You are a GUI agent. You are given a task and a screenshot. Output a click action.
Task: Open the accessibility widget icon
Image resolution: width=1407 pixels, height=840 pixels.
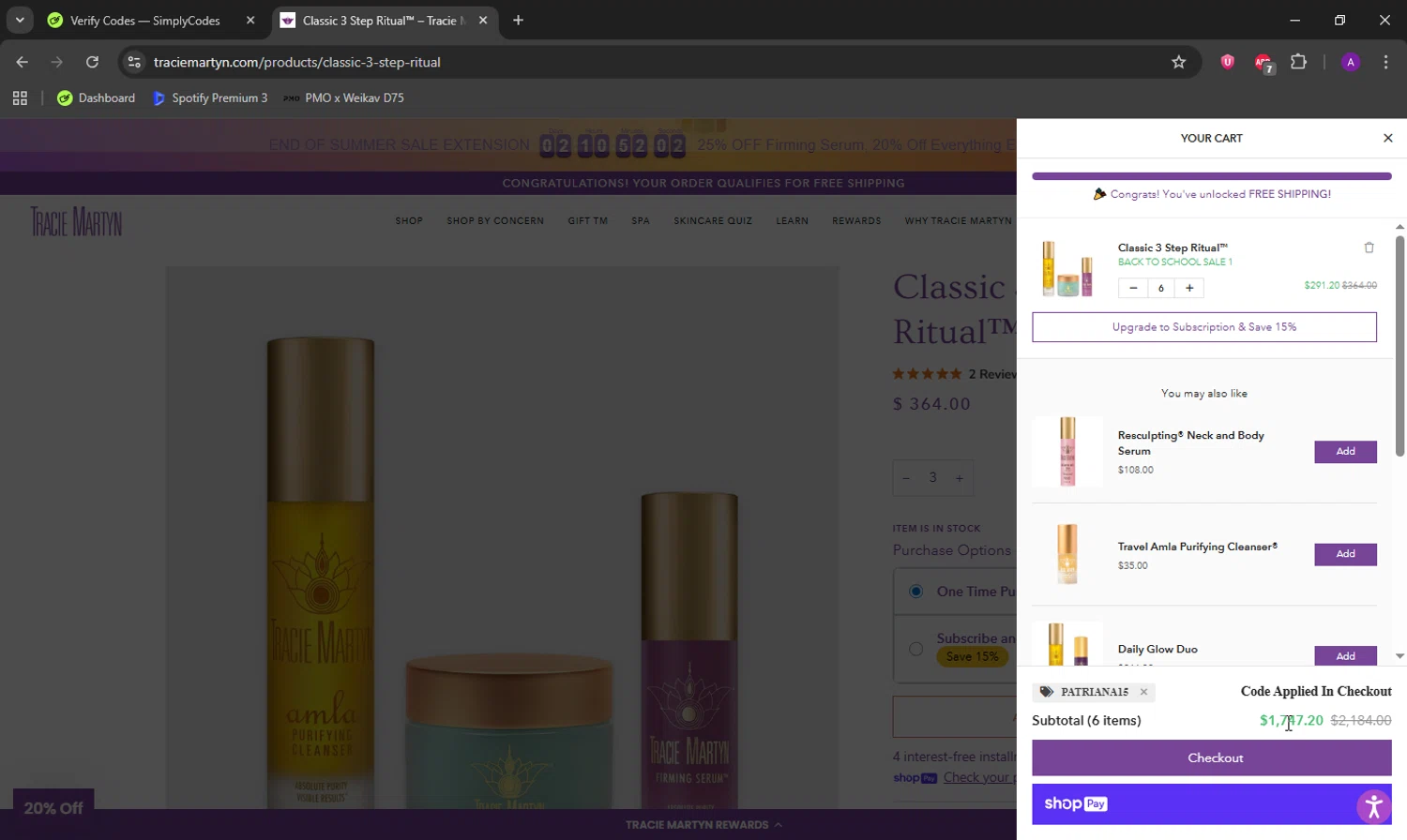(1373, 806)
